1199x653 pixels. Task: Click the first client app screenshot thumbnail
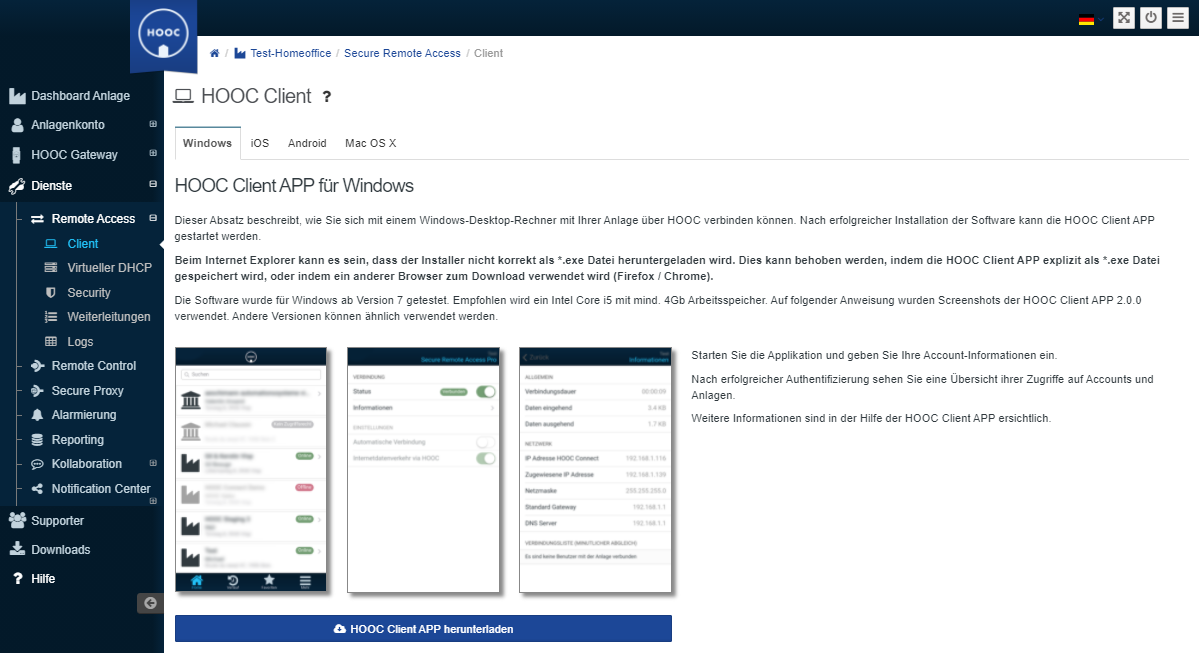[251, 470]
